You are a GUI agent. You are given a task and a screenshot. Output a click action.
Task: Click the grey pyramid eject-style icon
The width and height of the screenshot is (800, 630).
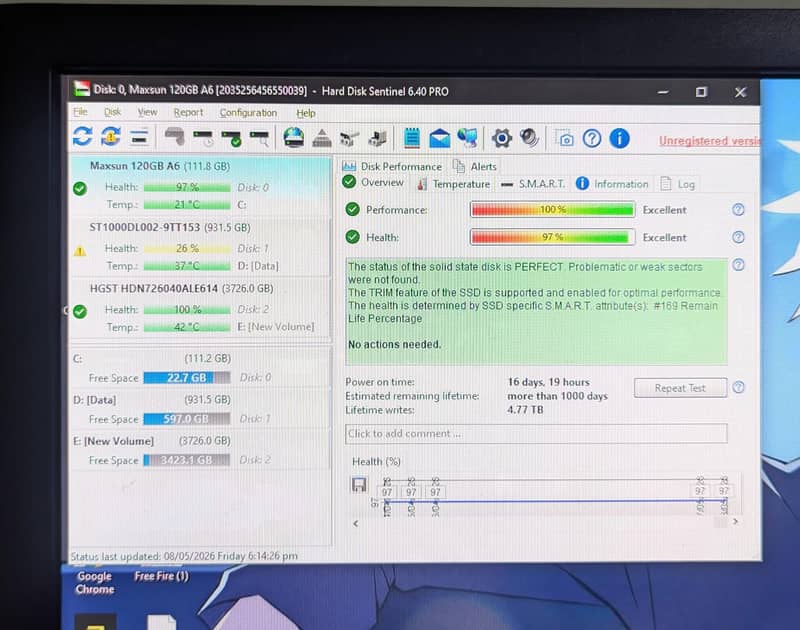(321, 138)
